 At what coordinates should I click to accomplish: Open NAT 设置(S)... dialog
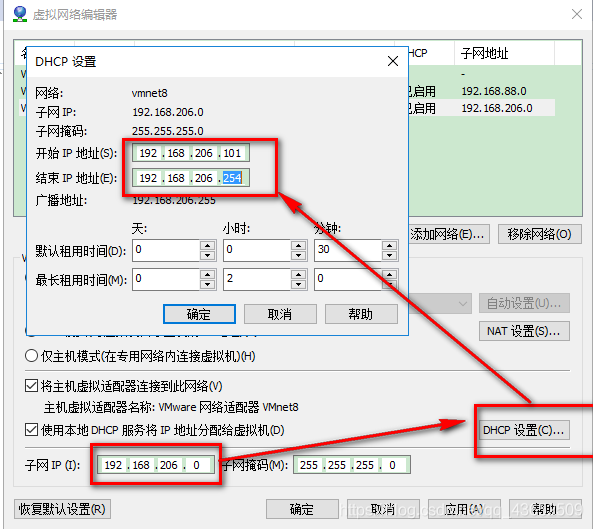pos(524,331)
